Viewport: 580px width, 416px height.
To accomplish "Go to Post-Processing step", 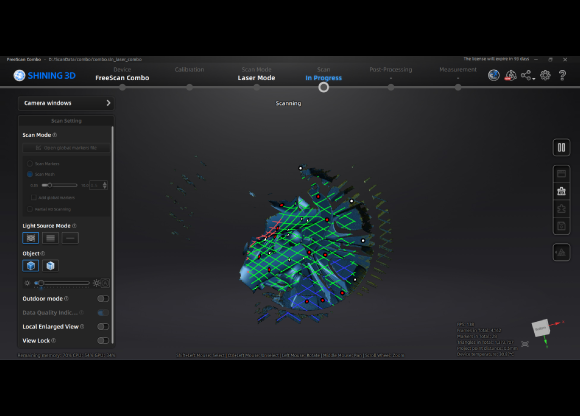I will click(391, 70).
